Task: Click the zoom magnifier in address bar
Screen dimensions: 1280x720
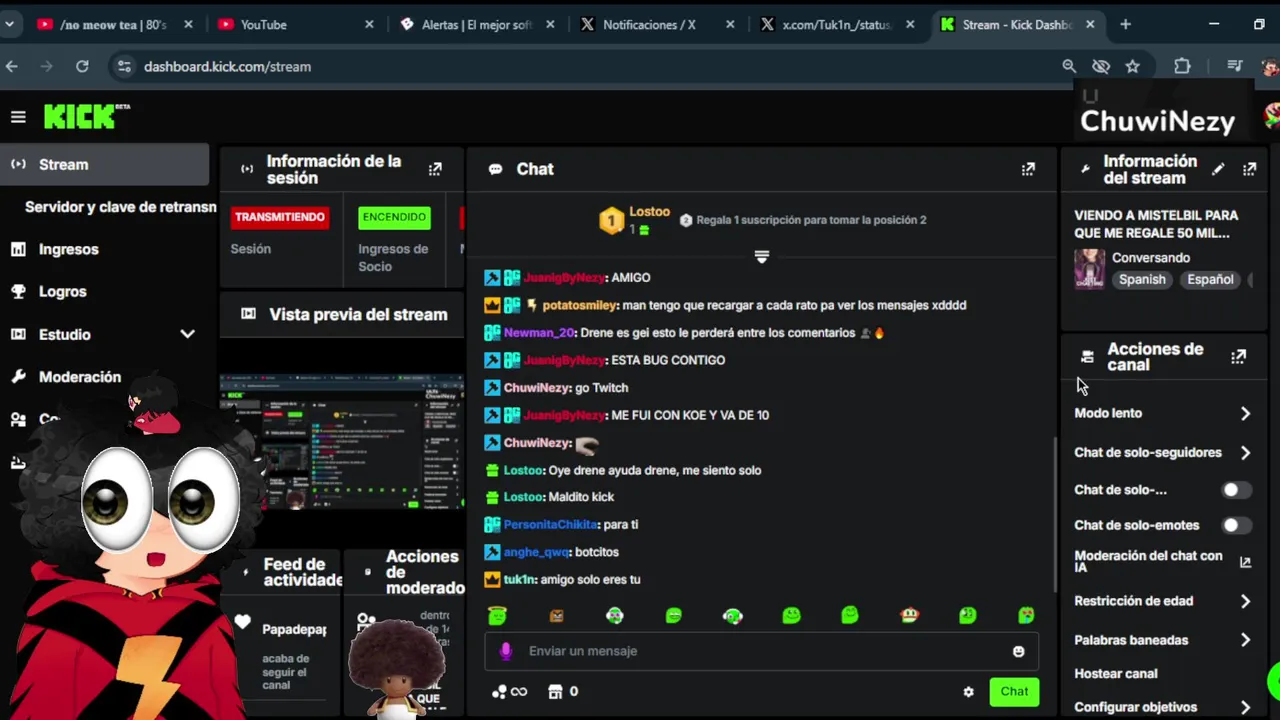Action: pos(1069,66)
